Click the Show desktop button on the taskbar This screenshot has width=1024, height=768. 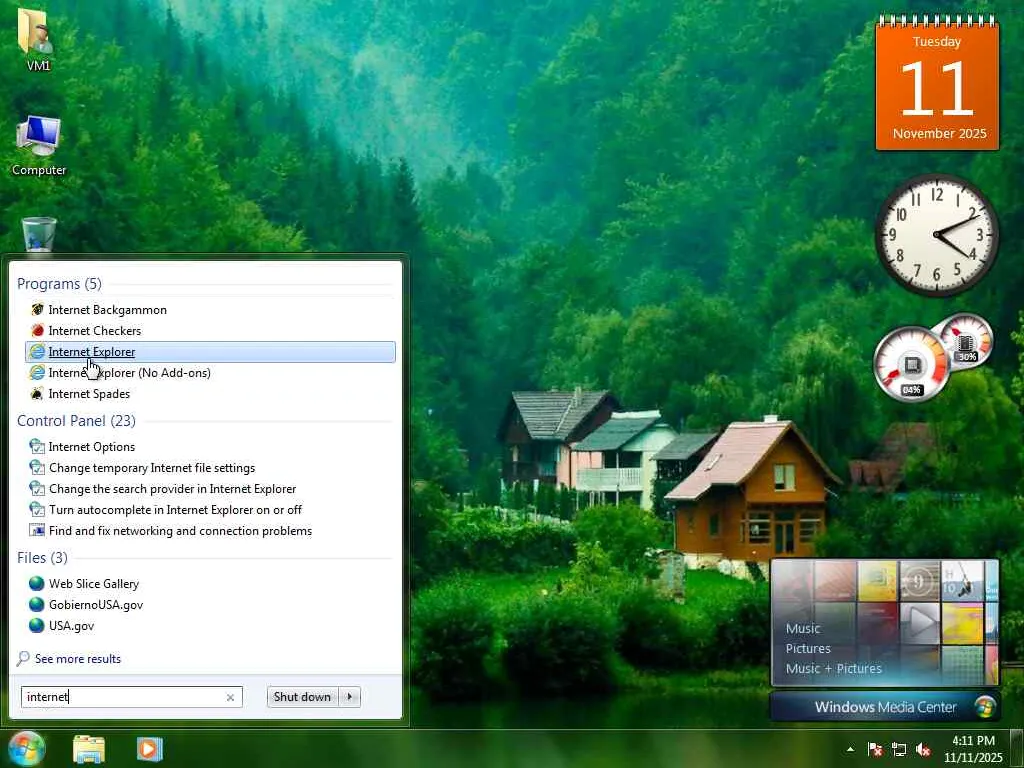click(x=1017, y=749)
